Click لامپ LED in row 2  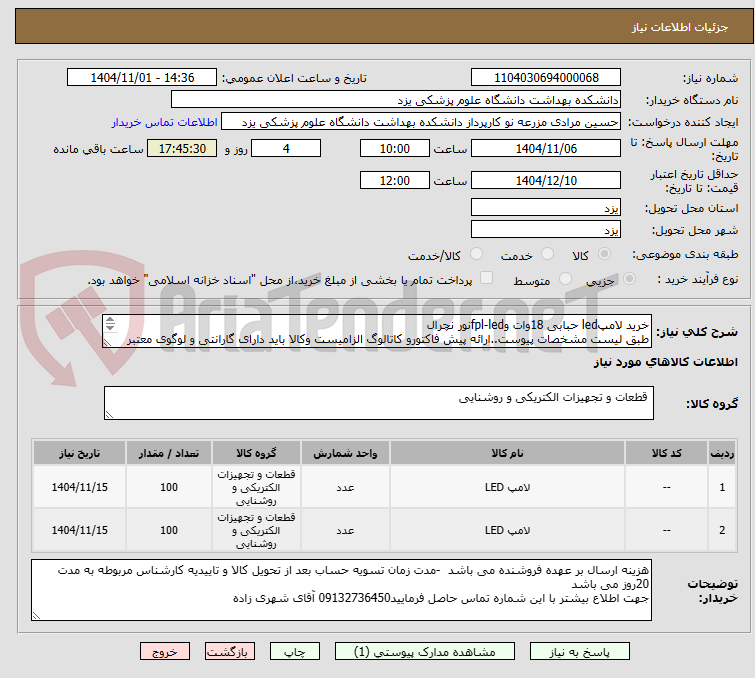coord(508,530)
